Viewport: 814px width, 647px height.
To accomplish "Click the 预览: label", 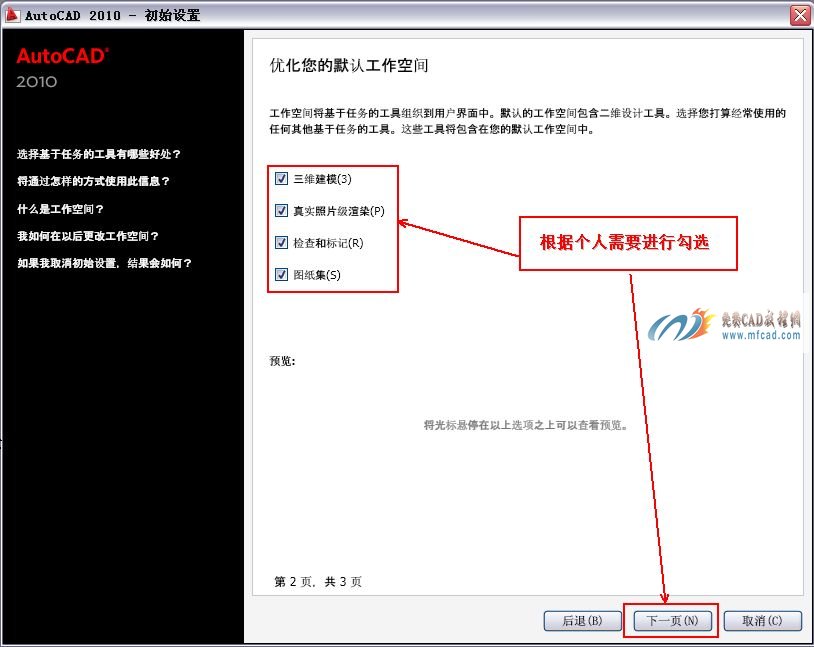I will tap(282, 361).
